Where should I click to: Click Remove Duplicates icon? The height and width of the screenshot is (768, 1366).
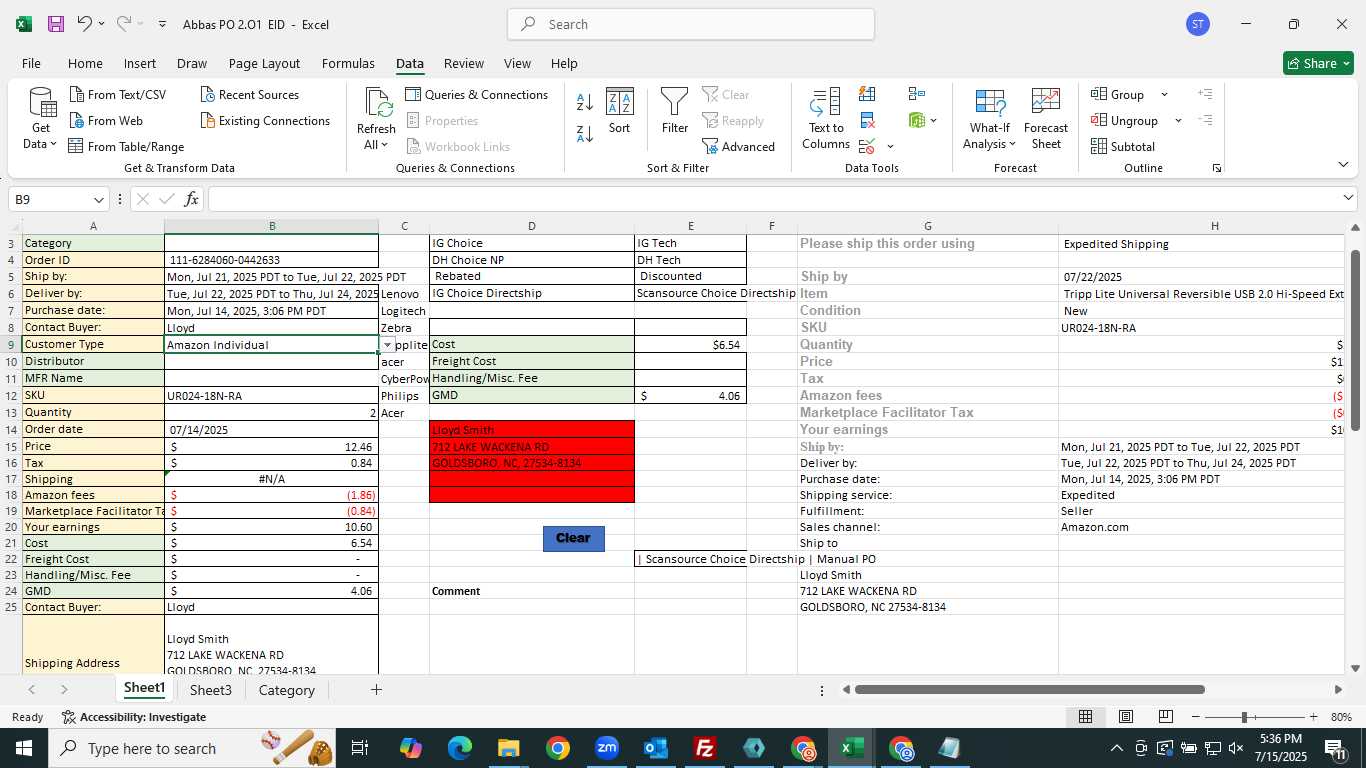point(867,120)
